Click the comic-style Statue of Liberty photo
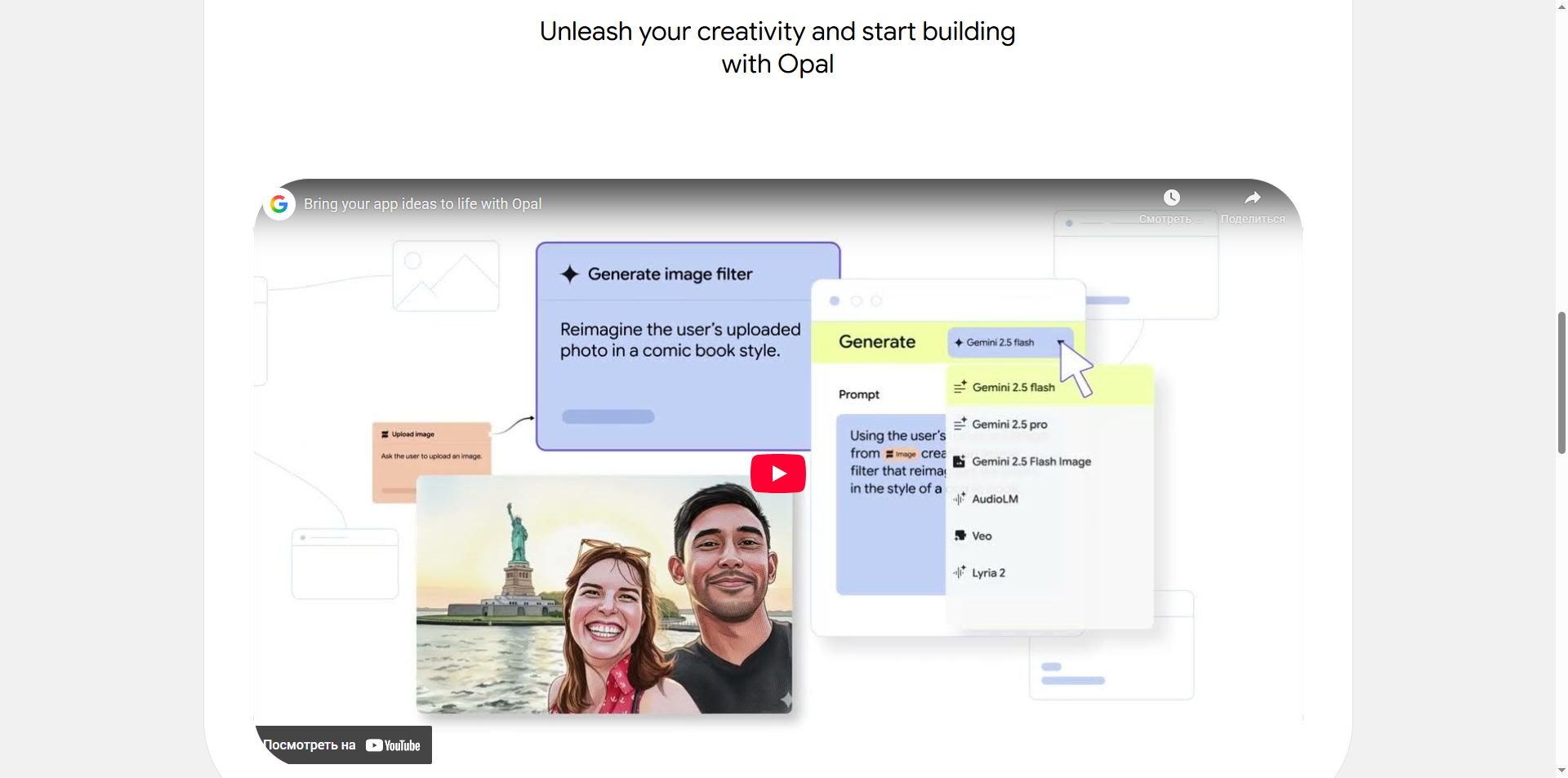 [604, 594]
